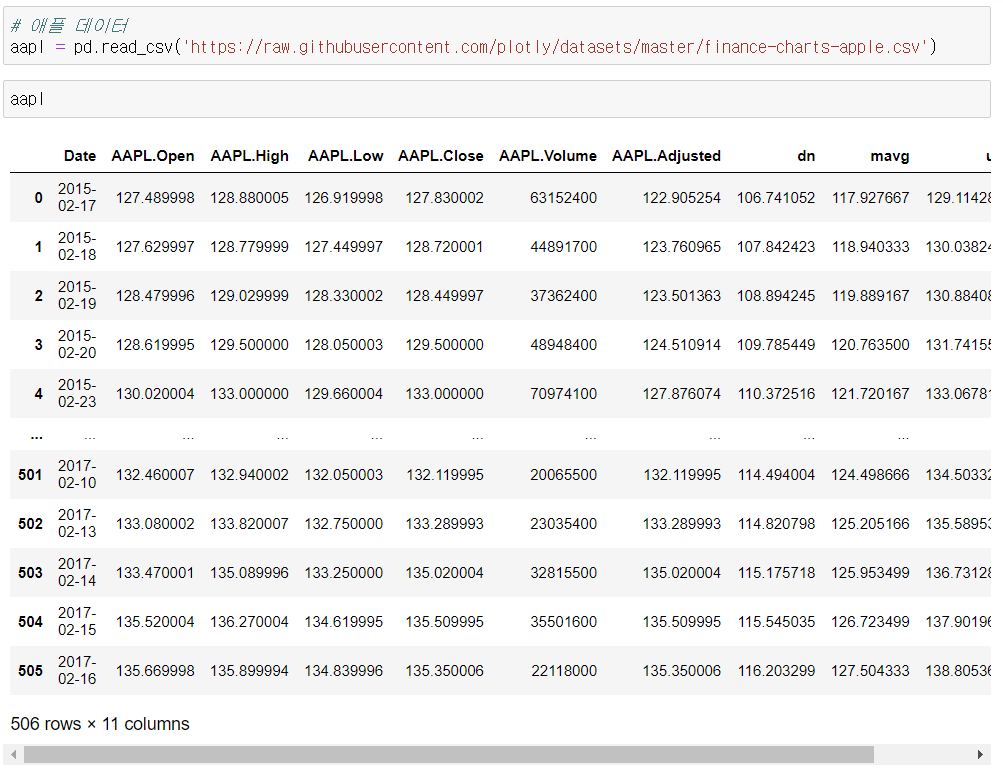Click the row index 4 label
Viewport: 1003px width, 771px height.
(x=38, y=393)
